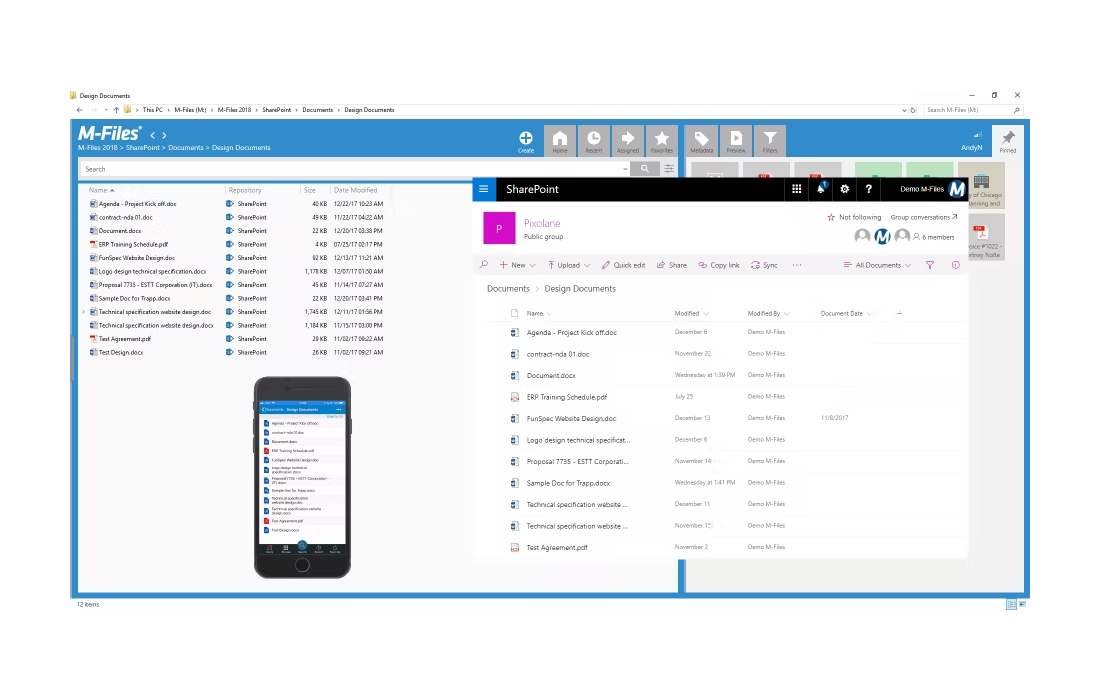The image size is (1100, 700).
Task: Click the Pixolane group title
Action: tap(542, 223)
